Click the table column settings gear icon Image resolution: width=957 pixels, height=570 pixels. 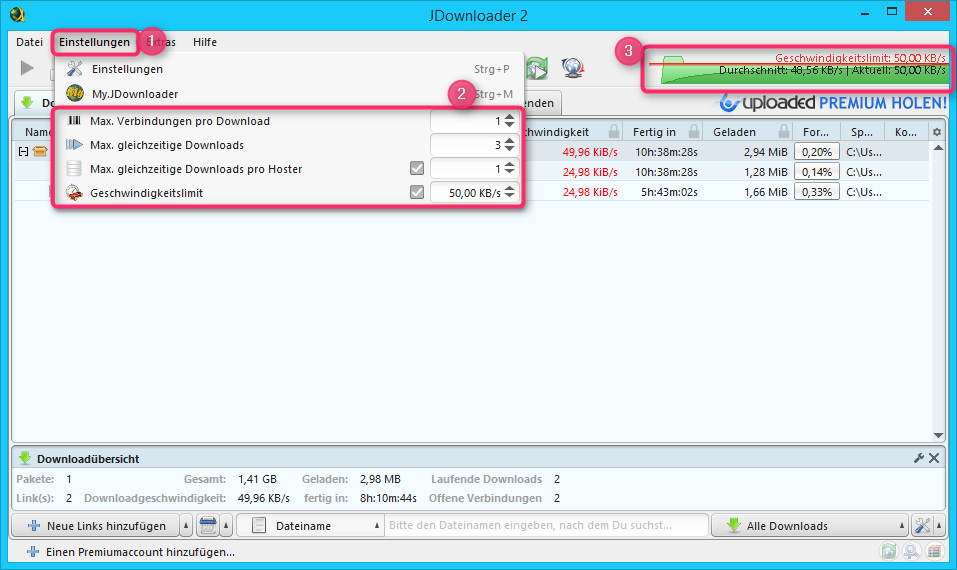(x=937, y=132)
